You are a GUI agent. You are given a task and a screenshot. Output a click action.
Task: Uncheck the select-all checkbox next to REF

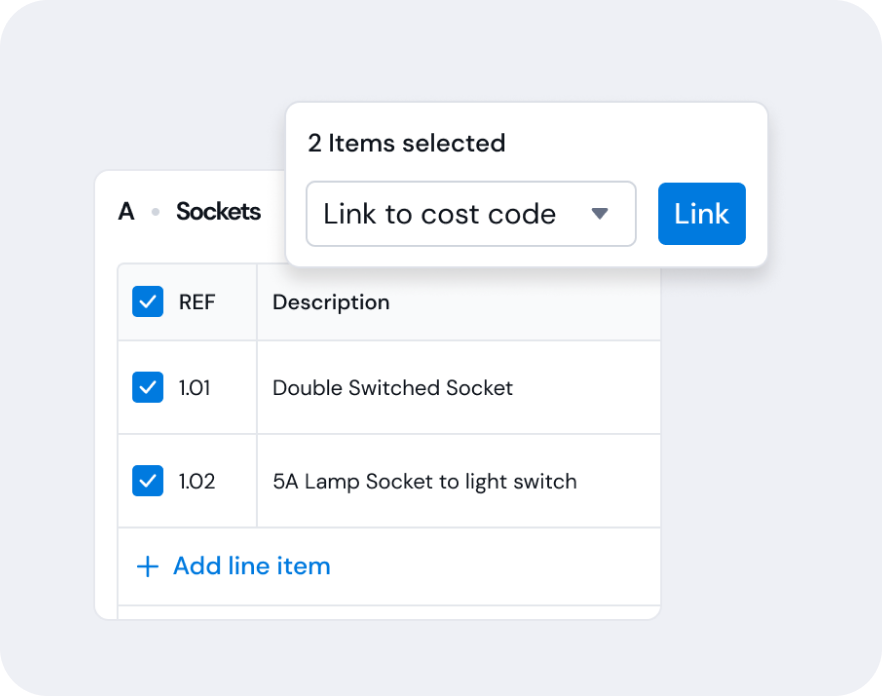pos(148,302)
